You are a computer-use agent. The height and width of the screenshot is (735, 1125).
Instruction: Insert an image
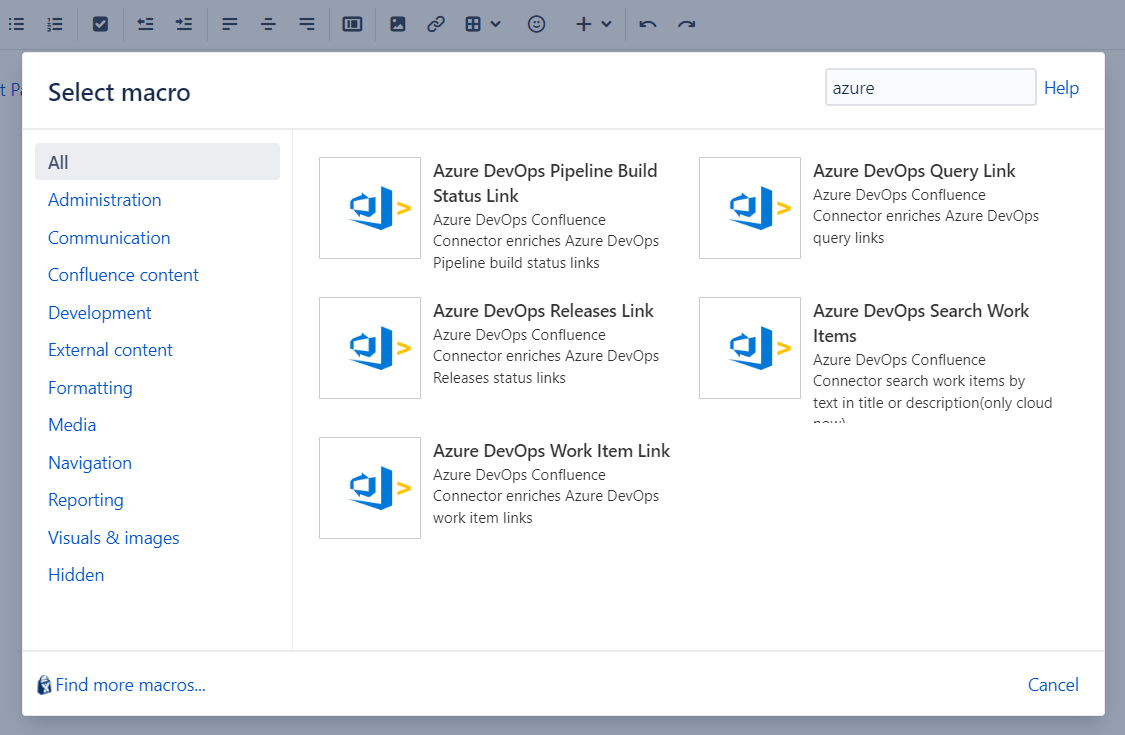397,23
